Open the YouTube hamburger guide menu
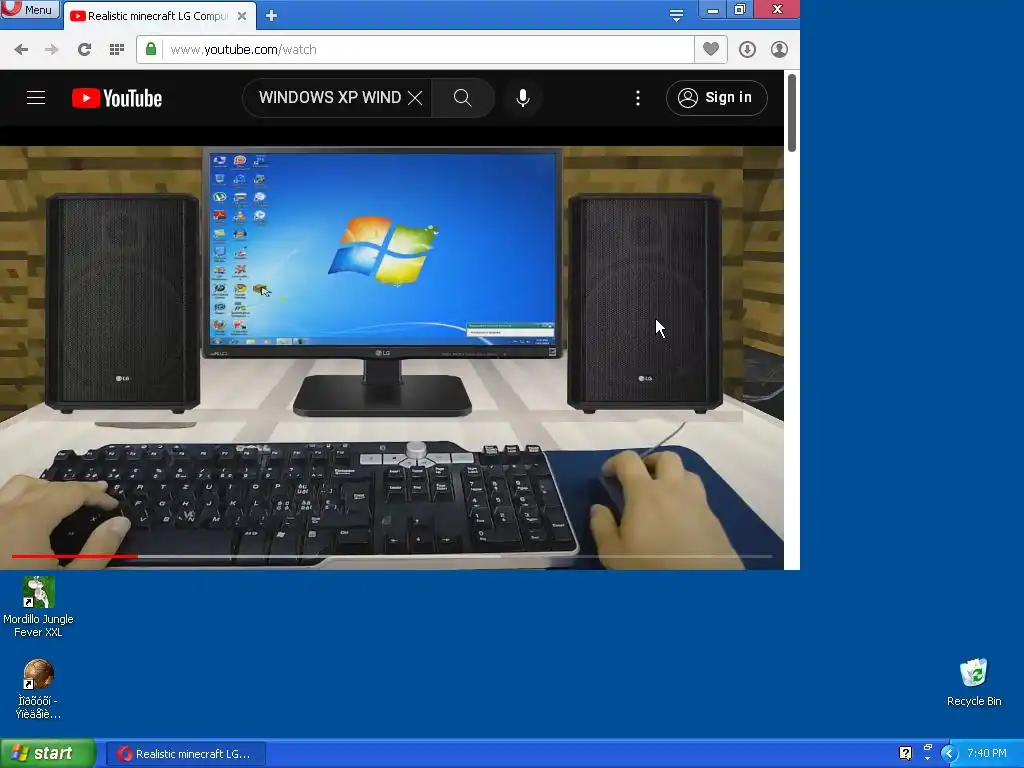Viewport: 1024px width, 768px height. coord(36,98)
